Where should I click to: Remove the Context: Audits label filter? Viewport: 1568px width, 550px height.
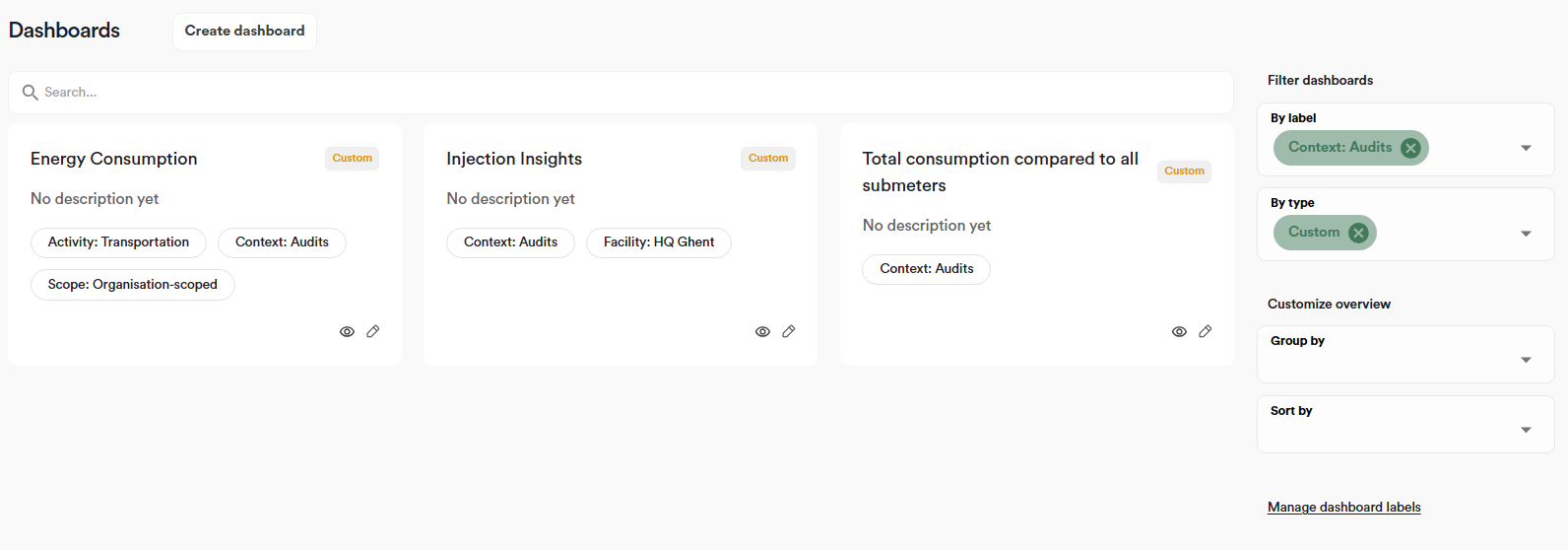[1410, 148]
